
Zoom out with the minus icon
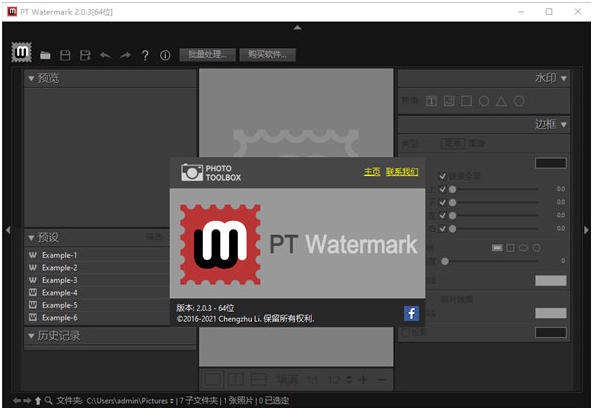[382, 379]
